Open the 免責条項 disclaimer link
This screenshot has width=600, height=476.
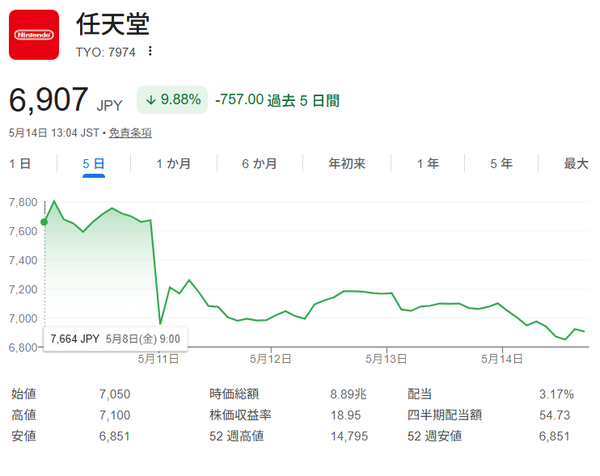(130, 133)
